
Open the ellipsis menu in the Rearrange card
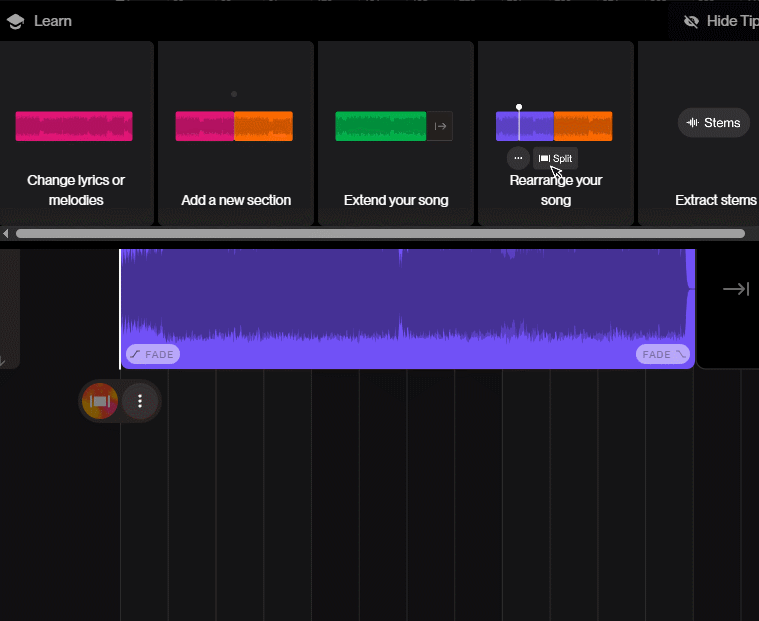518,158
